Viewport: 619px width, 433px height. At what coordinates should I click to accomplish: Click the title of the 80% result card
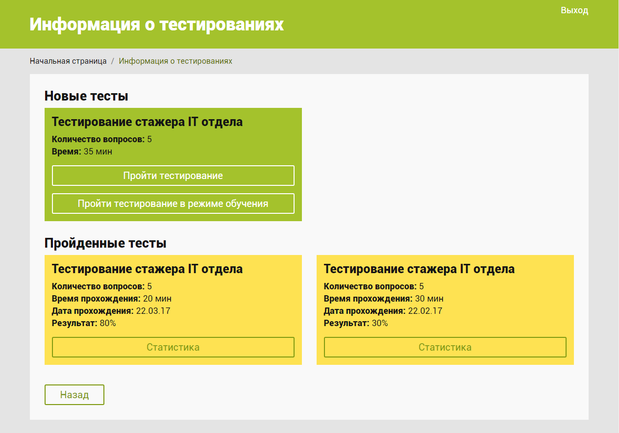click(147, 269)
